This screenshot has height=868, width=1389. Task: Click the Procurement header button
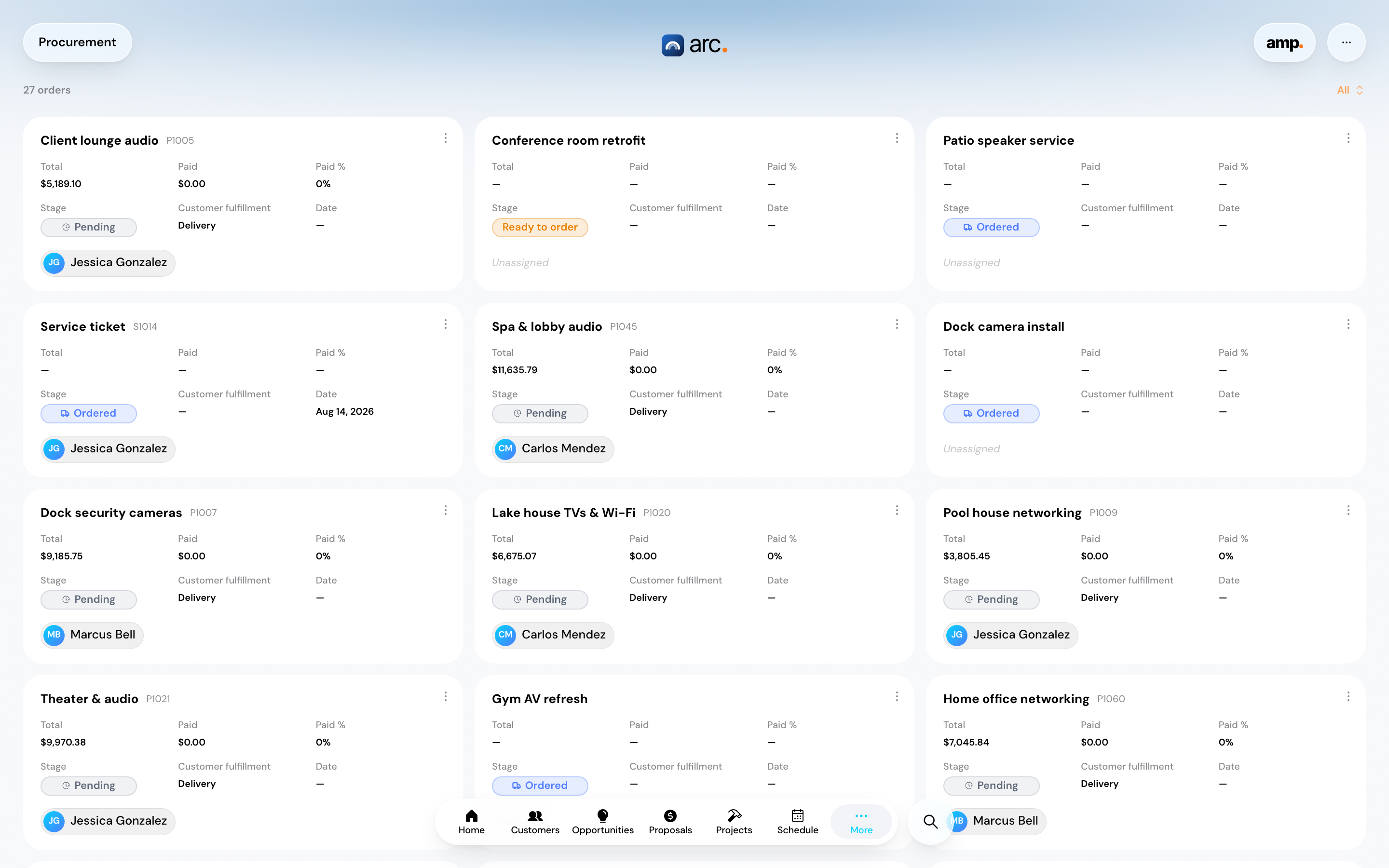tap(78, 42)
